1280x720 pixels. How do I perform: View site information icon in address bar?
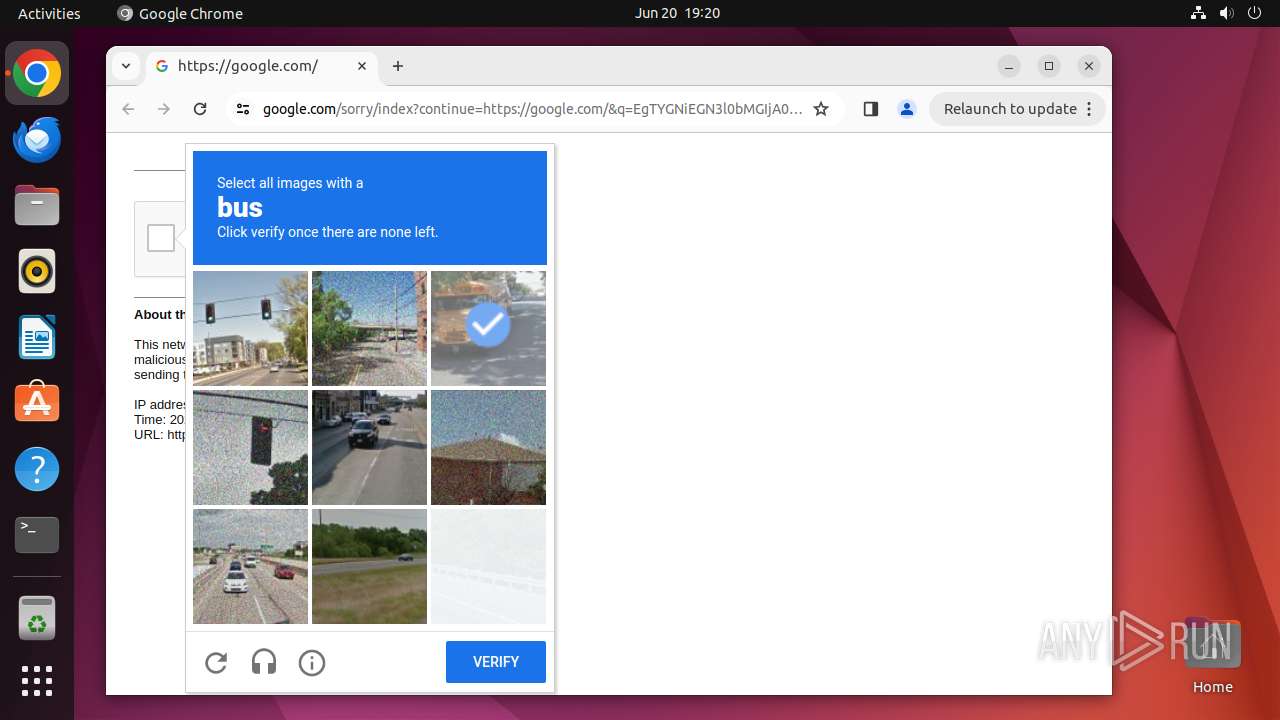pos(243,109)
